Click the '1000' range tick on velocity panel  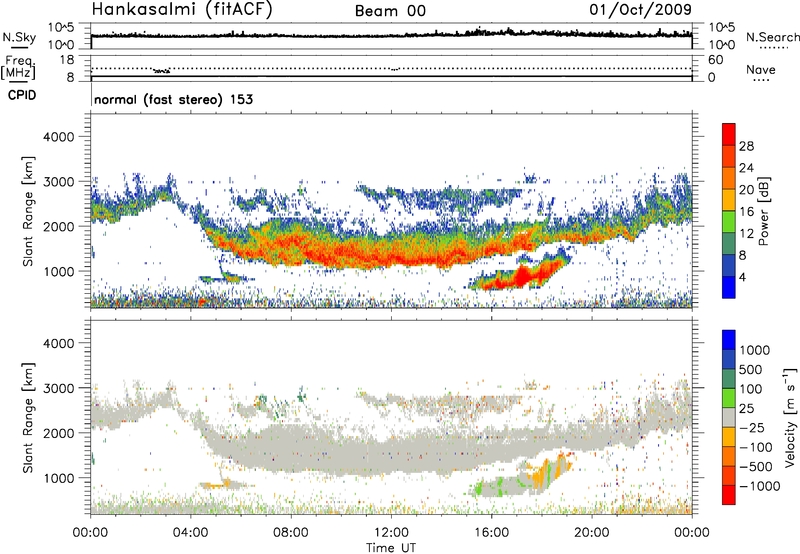(x=59, y=478)
